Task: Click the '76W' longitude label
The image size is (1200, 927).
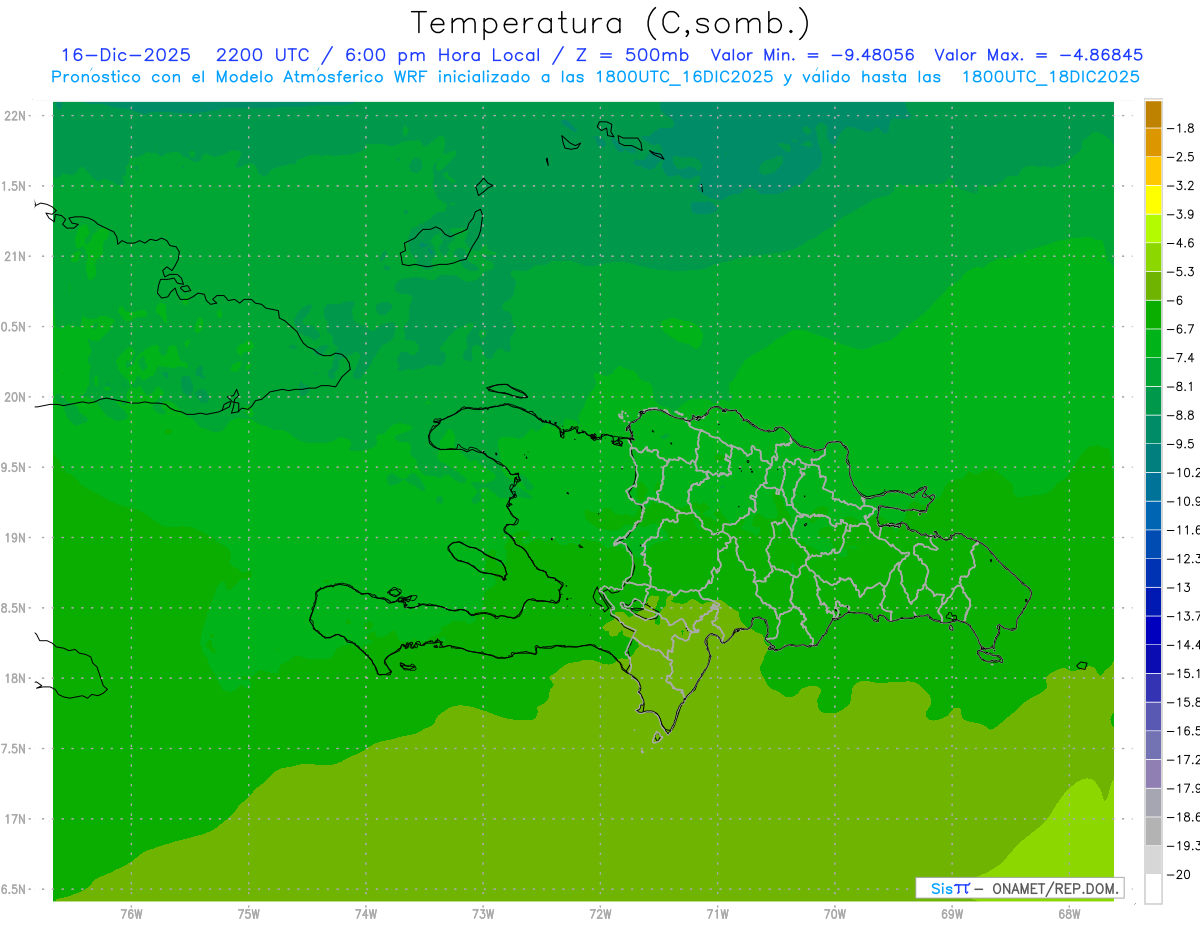Action: click(131, 914)
